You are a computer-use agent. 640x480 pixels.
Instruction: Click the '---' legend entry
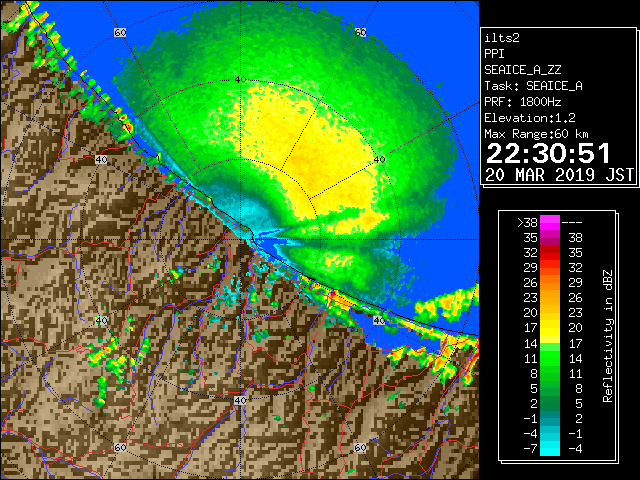pyautogui.click(x=572, y=222)
